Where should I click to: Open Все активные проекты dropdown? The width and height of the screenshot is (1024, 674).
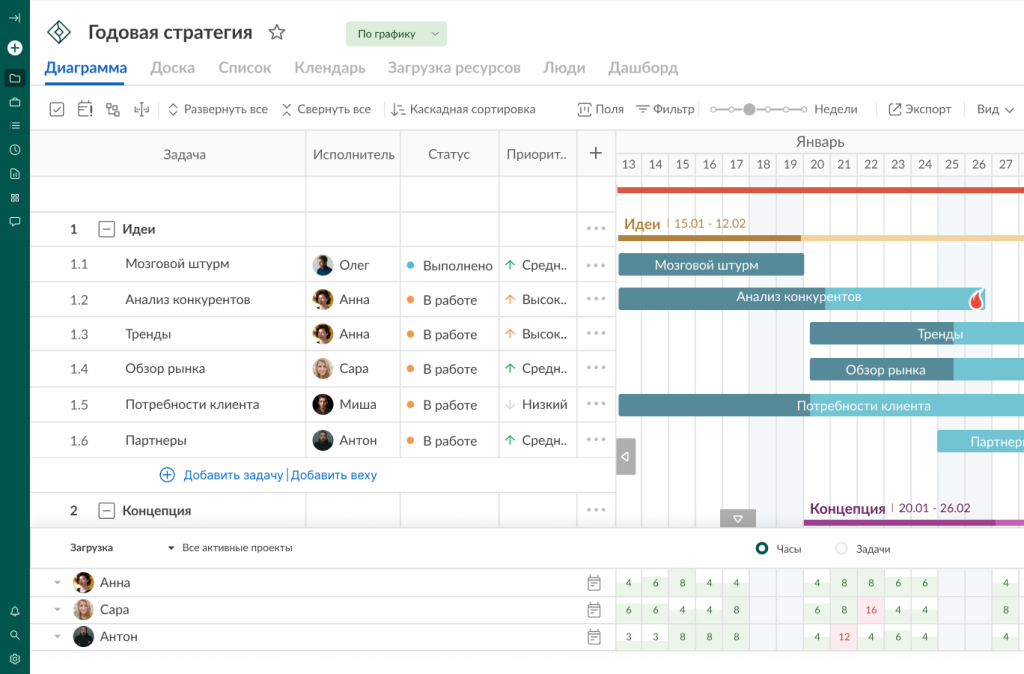tap(230, 548)
